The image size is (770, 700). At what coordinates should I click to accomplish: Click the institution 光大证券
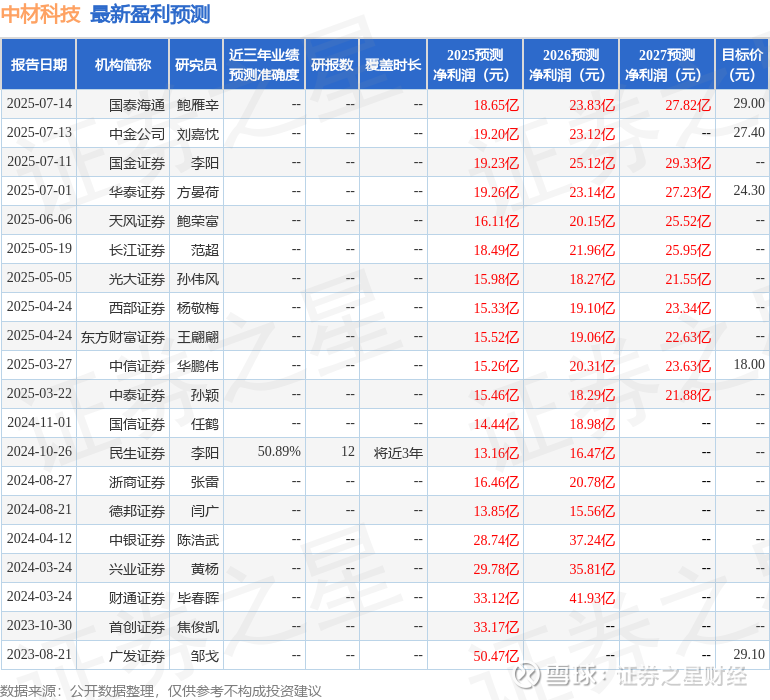click(137, 279)
